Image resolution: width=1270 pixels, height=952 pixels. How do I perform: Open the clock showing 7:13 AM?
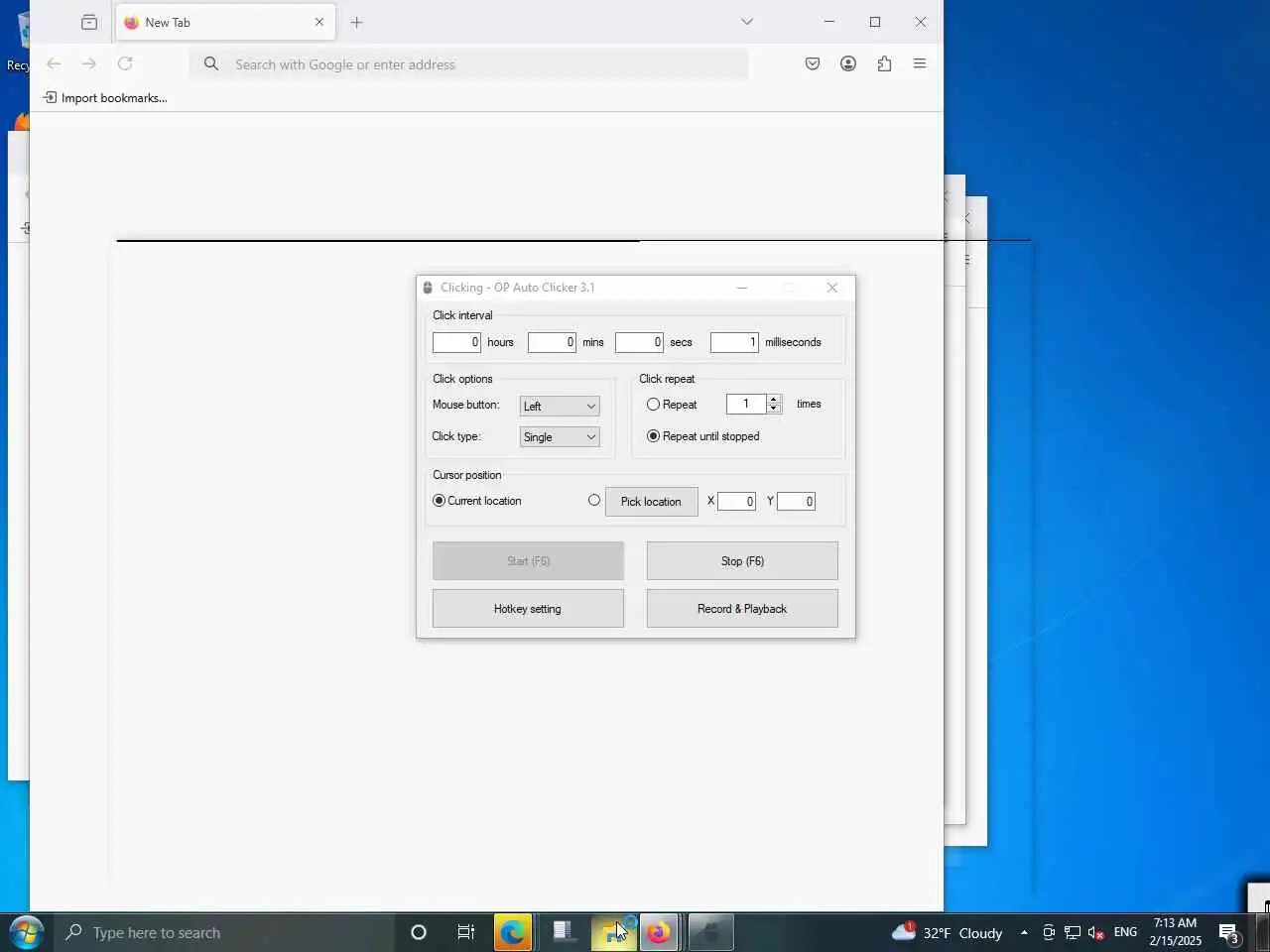tap(1176, 932)
